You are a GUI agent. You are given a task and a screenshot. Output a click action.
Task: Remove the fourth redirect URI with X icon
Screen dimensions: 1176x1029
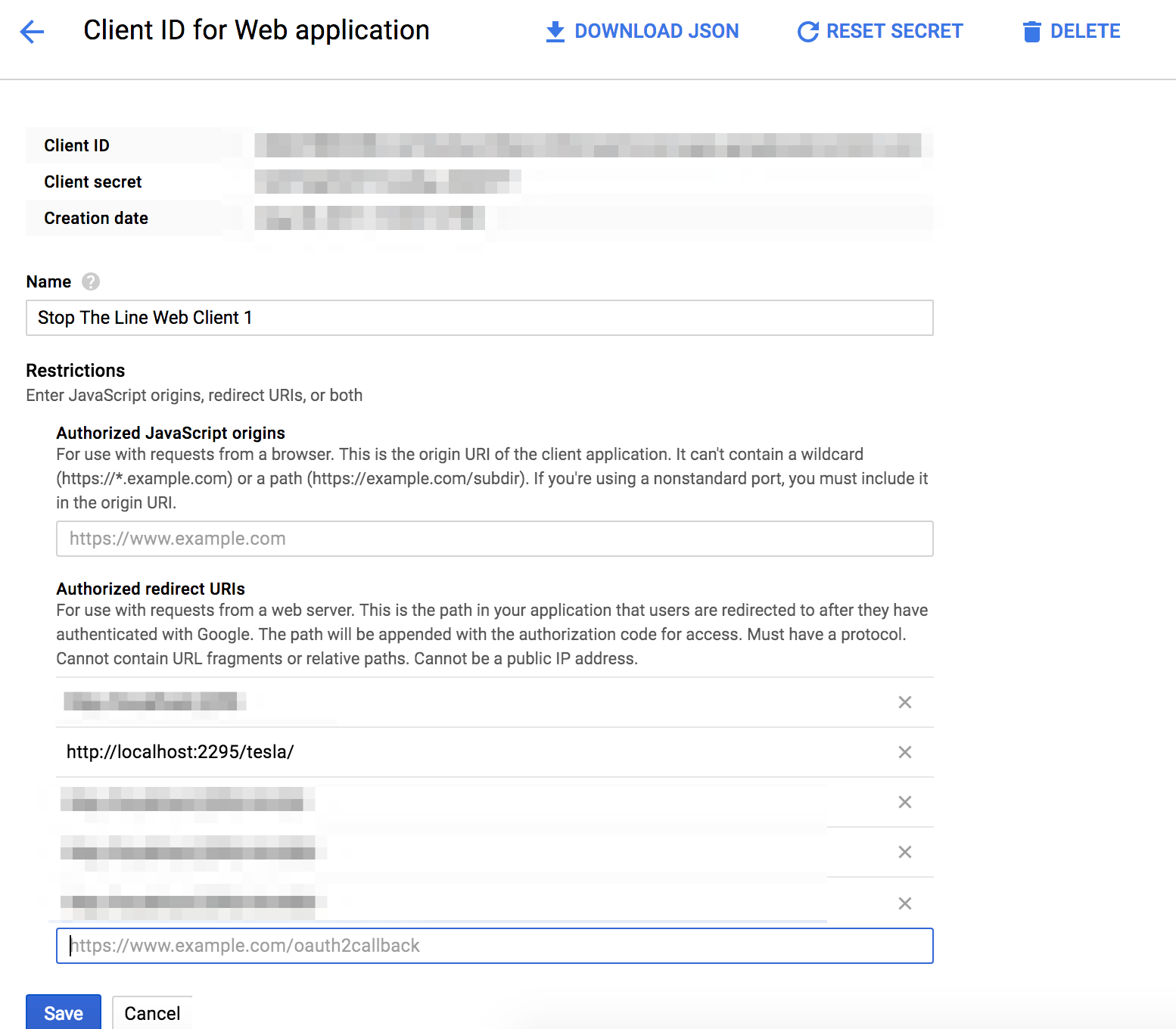[x=904, y=852]
